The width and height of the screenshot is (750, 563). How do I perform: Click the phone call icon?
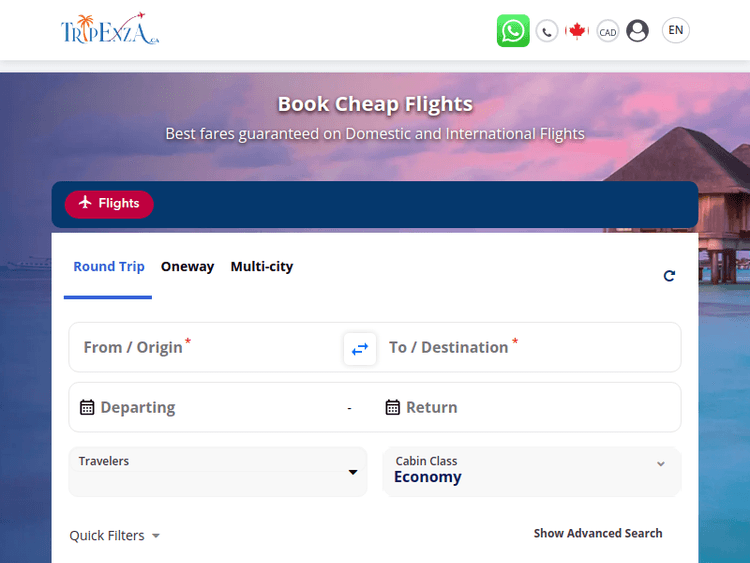point(547,31)
